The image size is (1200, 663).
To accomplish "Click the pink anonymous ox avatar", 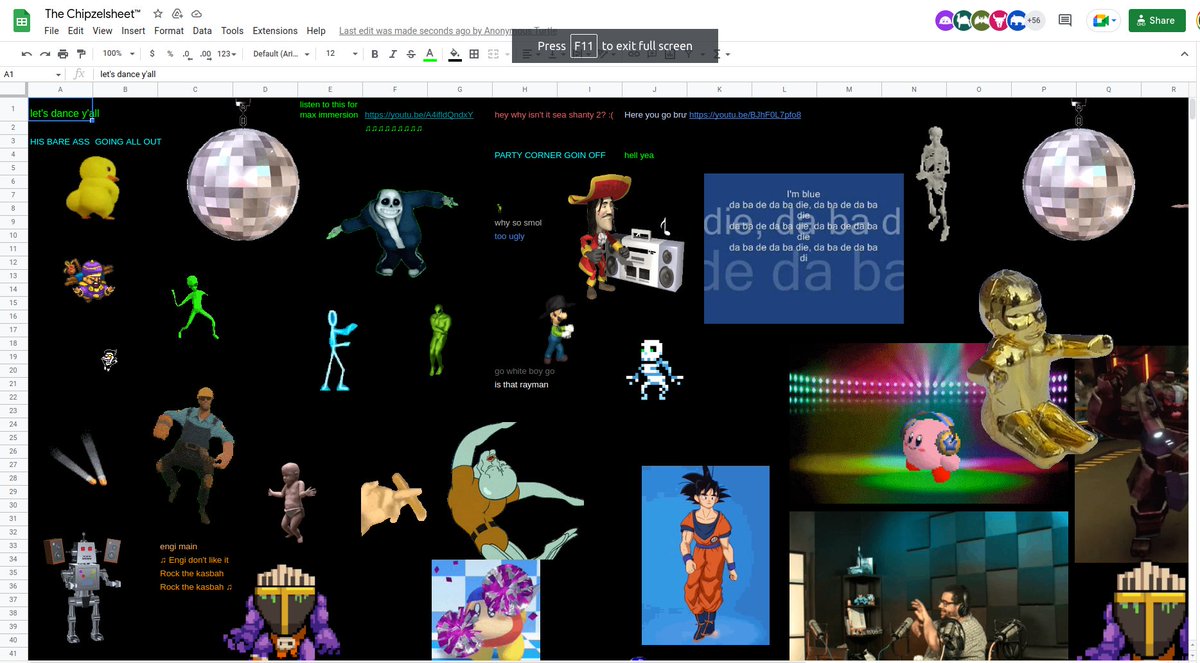I will [x=999, y=20].
